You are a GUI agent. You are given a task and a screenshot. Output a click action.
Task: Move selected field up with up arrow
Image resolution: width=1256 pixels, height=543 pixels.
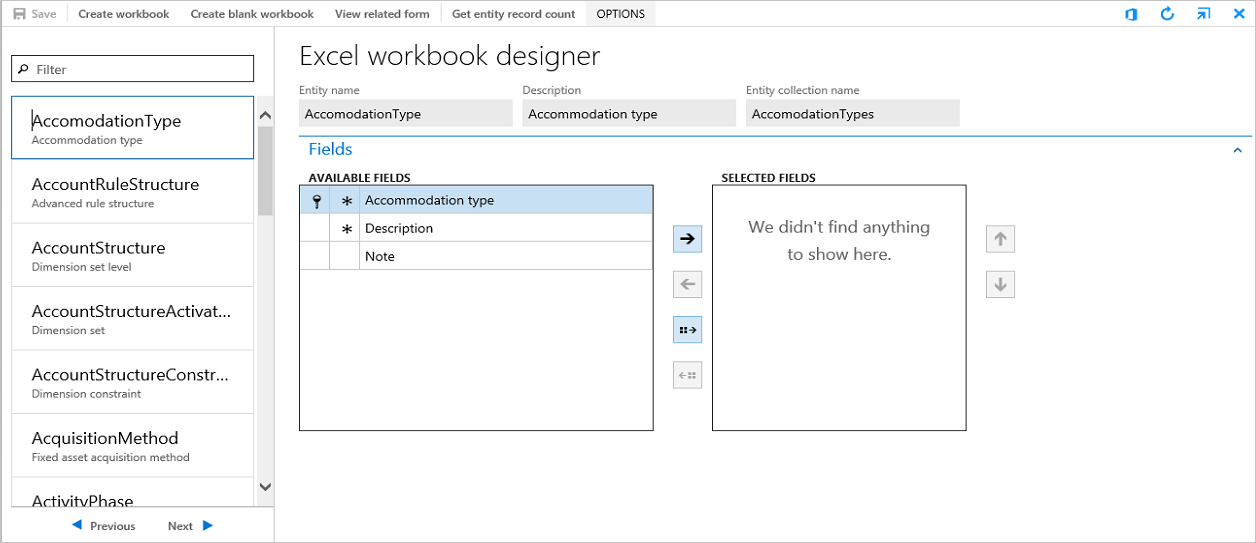1000,239
